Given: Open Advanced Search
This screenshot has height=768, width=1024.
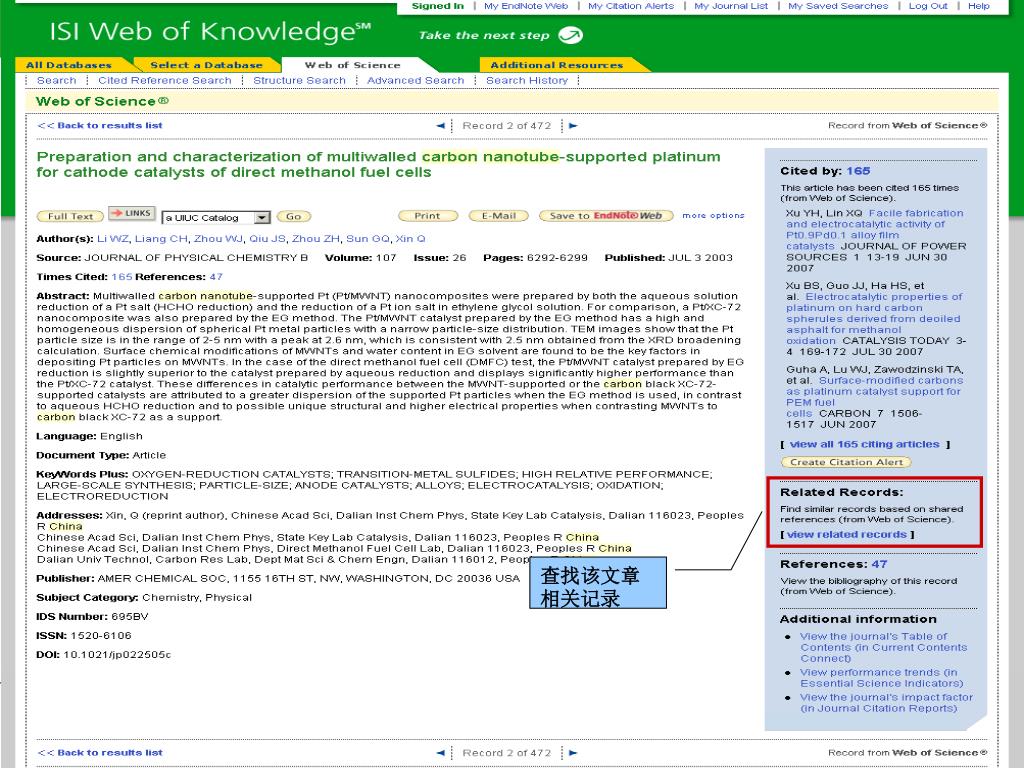Looking at the screenshot, I should click(x=415, y=80).
